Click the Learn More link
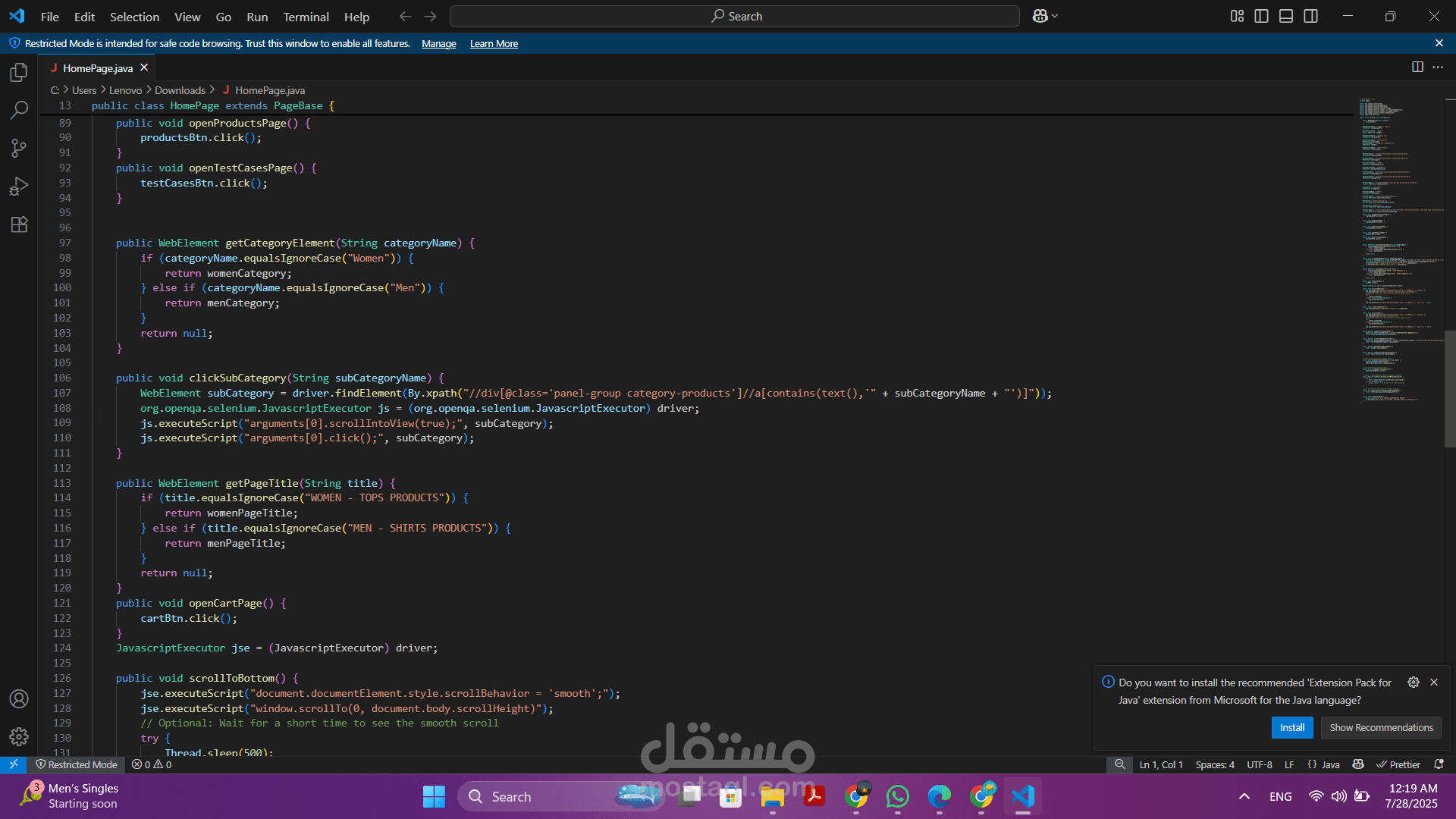The image size is (1456, 819). pos(494,44)
